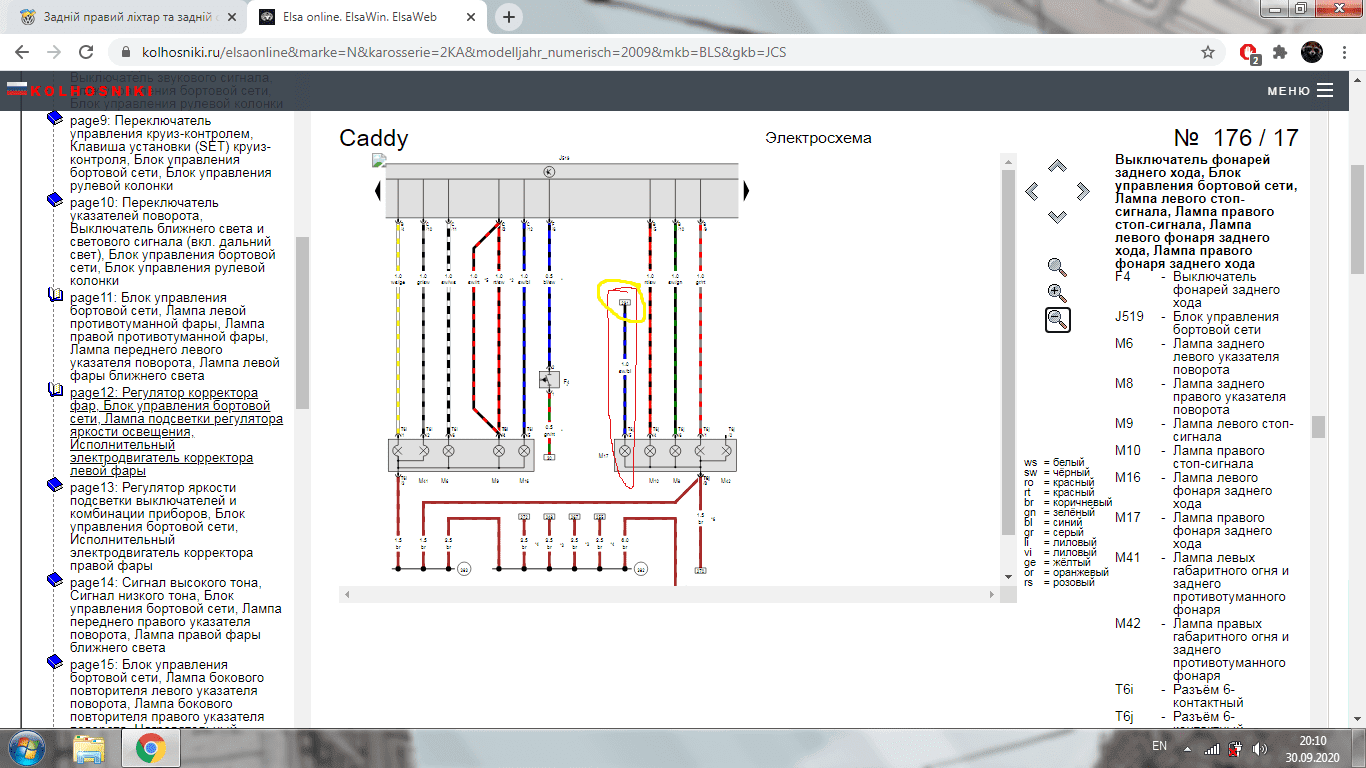Close the Elsa online tab
Viewport: 1366px width, 768px height.
(471, 18)
